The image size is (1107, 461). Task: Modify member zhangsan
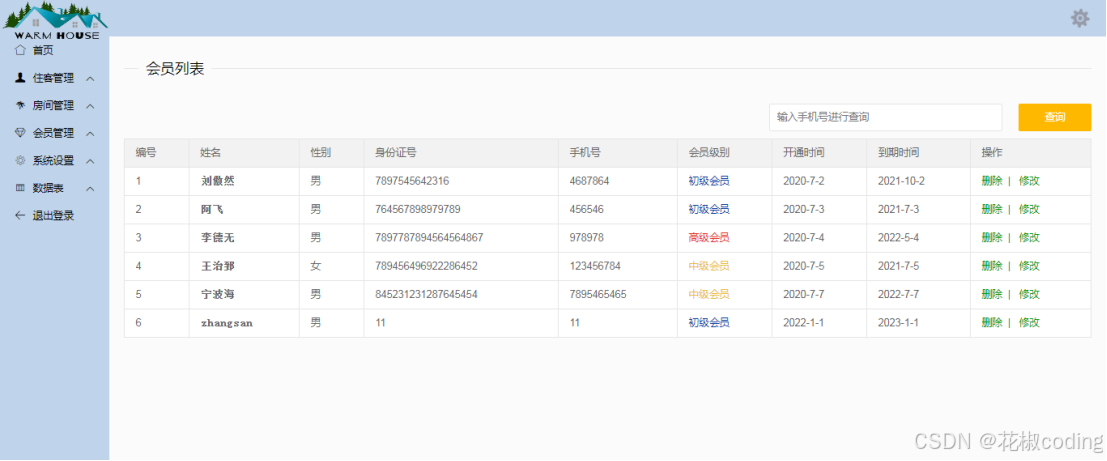pos(1029,322)
